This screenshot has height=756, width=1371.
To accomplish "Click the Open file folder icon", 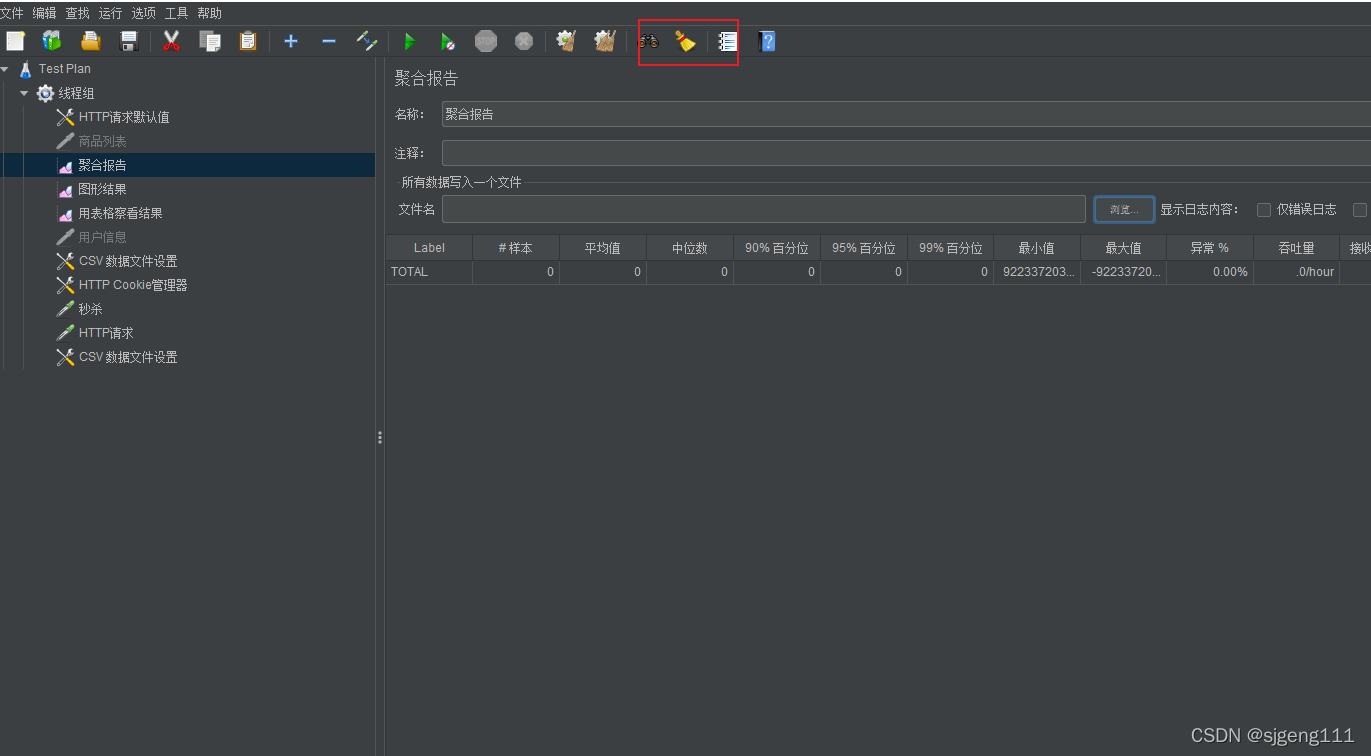I will tap(91, 41).
